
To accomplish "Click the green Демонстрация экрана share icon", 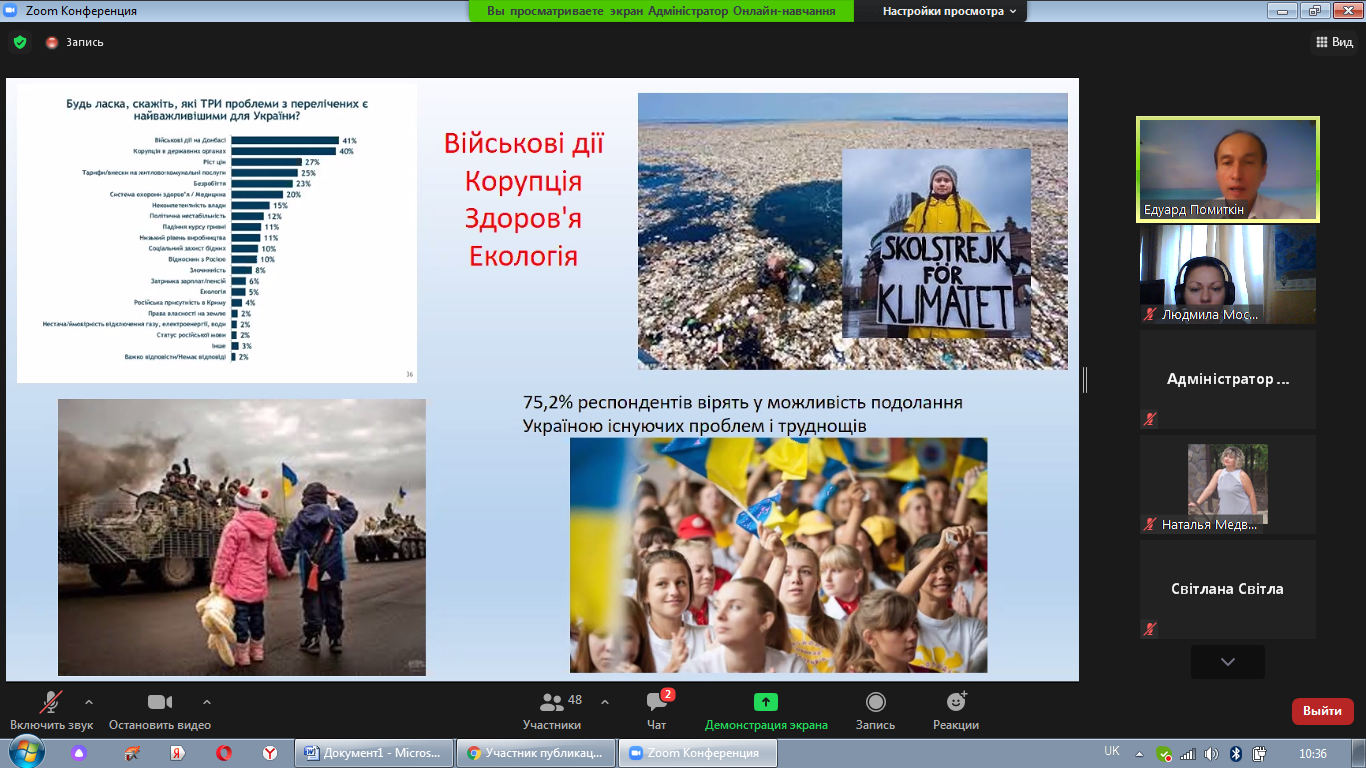I will pyautogui.click(x=766, y=702).
